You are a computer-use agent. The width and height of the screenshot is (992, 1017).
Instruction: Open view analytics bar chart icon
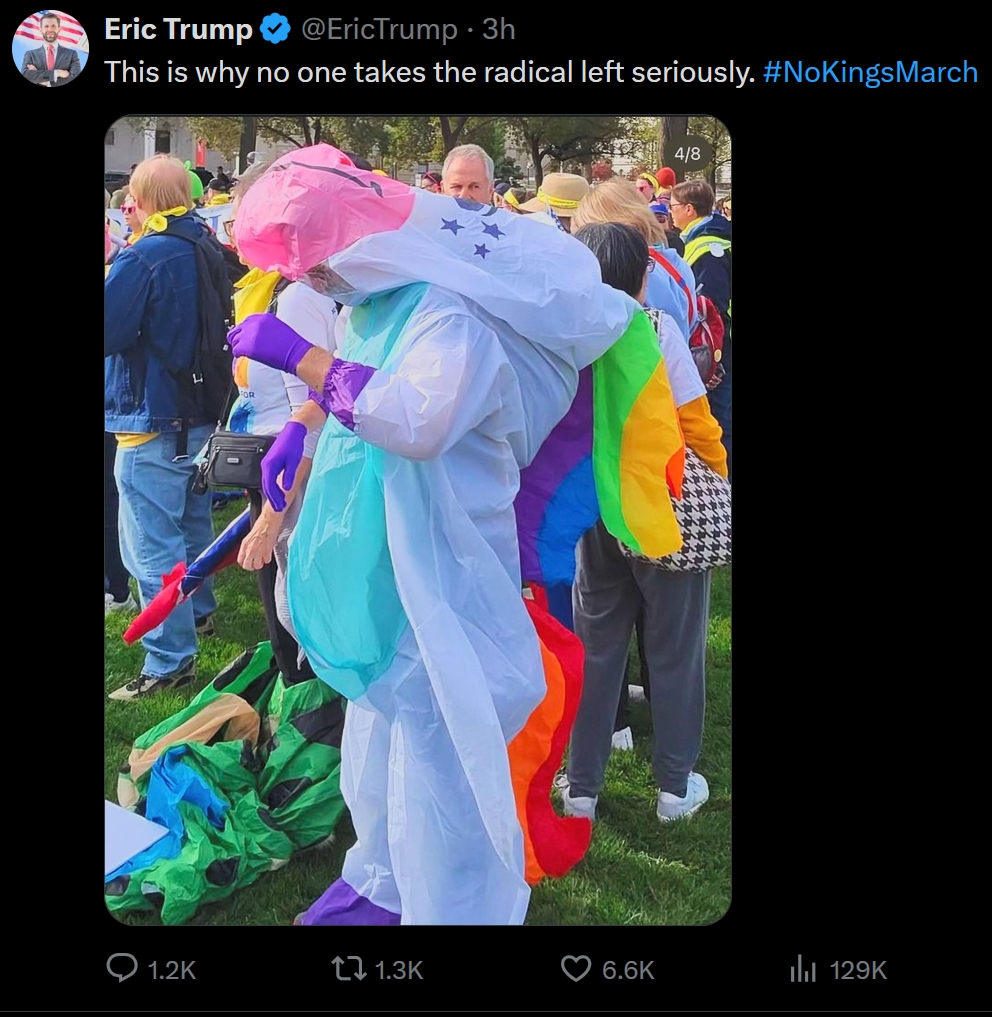click(x=803, y=968)
